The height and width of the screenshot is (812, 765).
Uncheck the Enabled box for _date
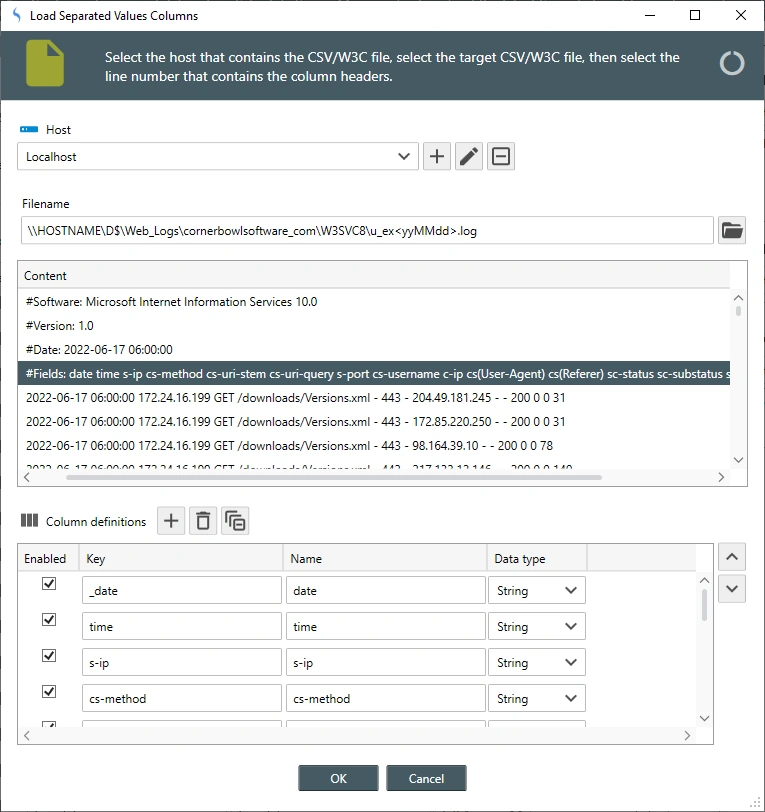49,584
